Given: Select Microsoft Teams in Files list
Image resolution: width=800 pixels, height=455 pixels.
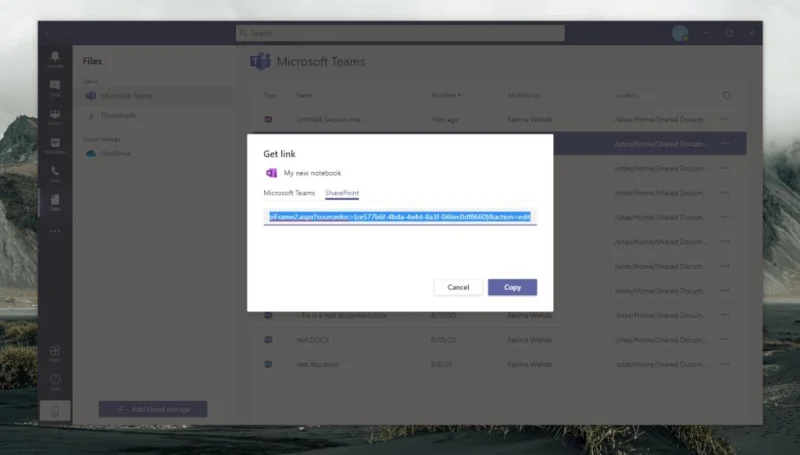Looking at the screenshot, I should coord(155,96).
